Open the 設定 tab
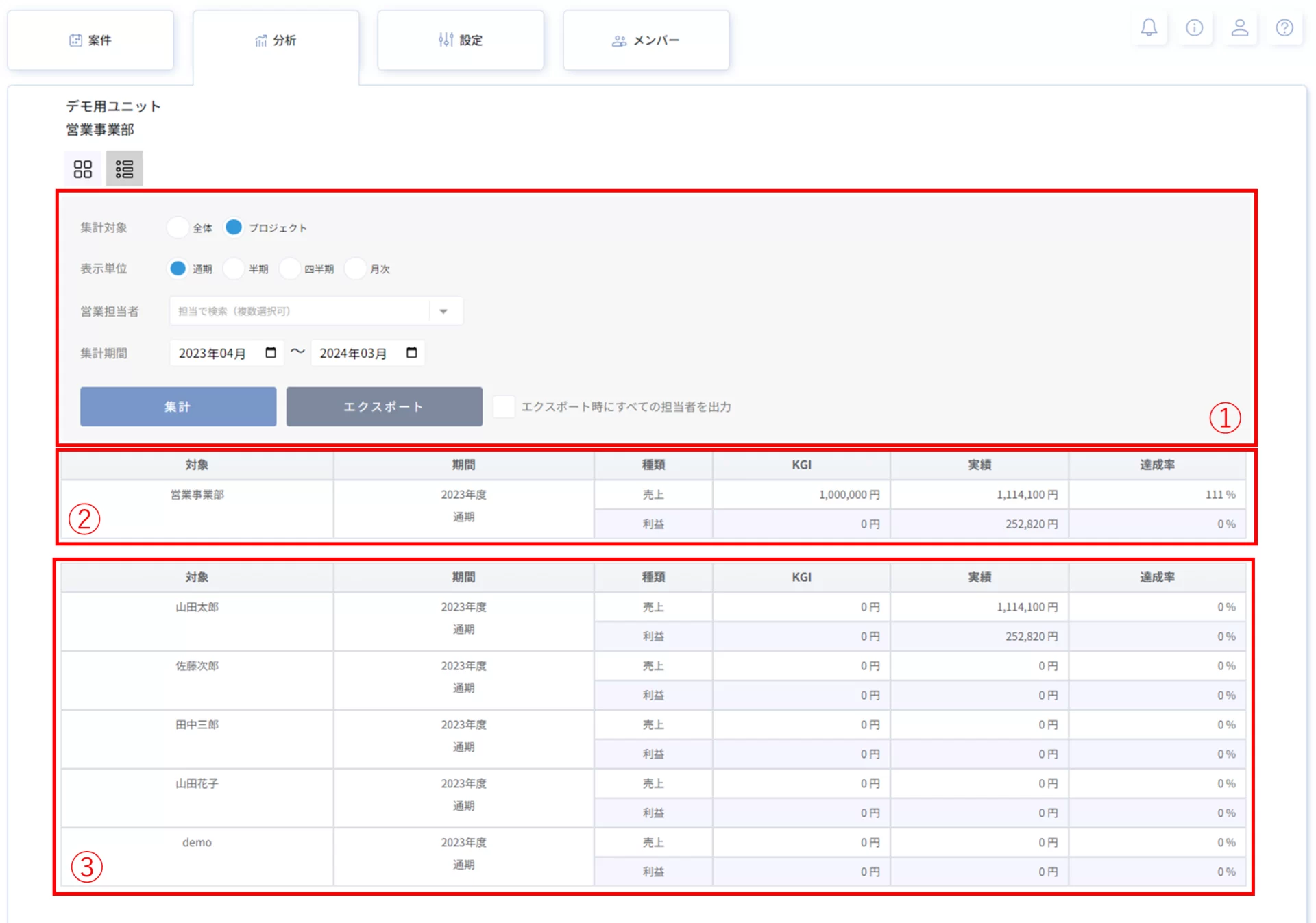 [x=461, y=40]
